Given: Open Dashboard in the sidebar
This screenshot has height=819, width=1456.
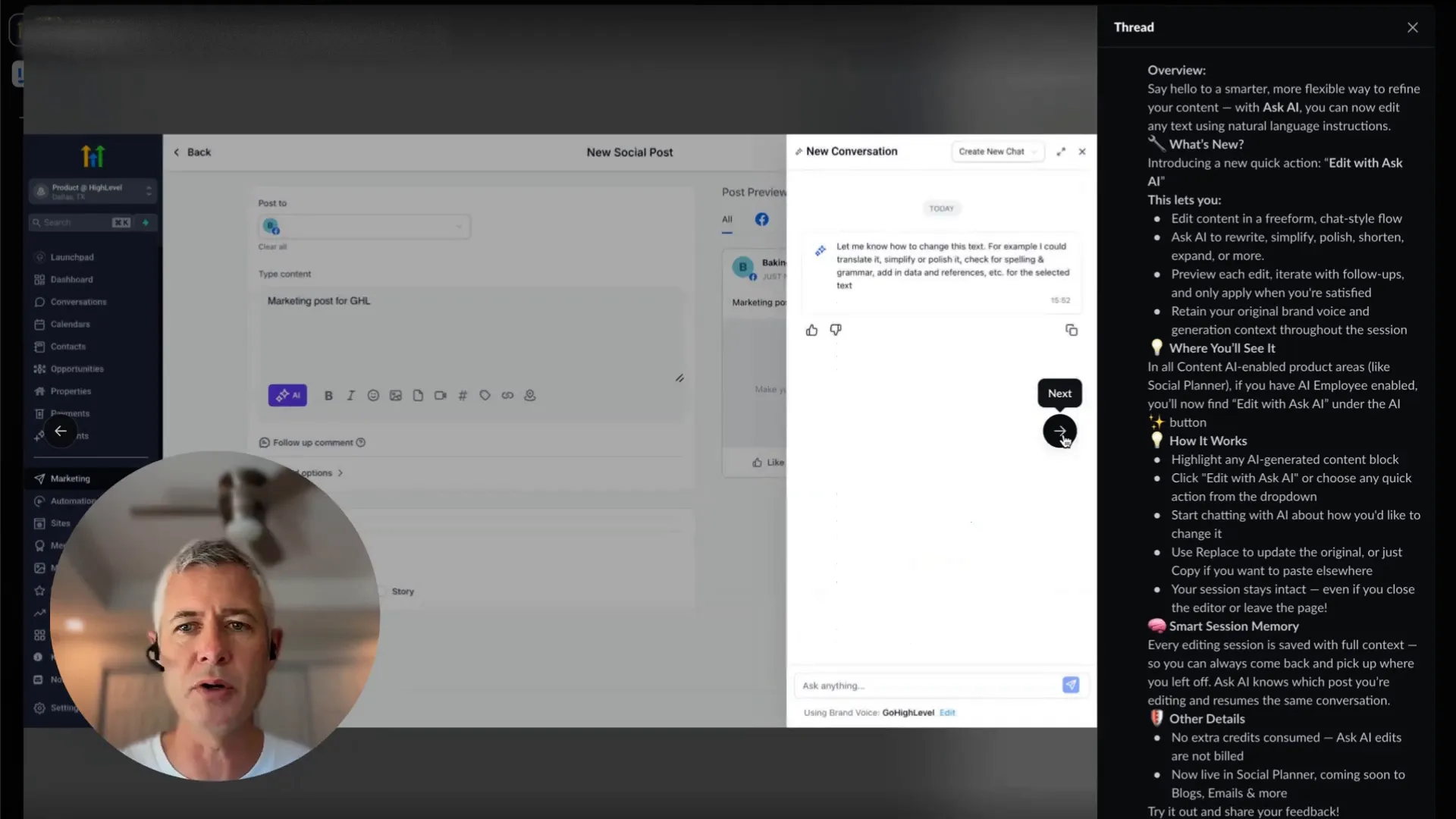Looking at the screenshot, I should [71, 280].
